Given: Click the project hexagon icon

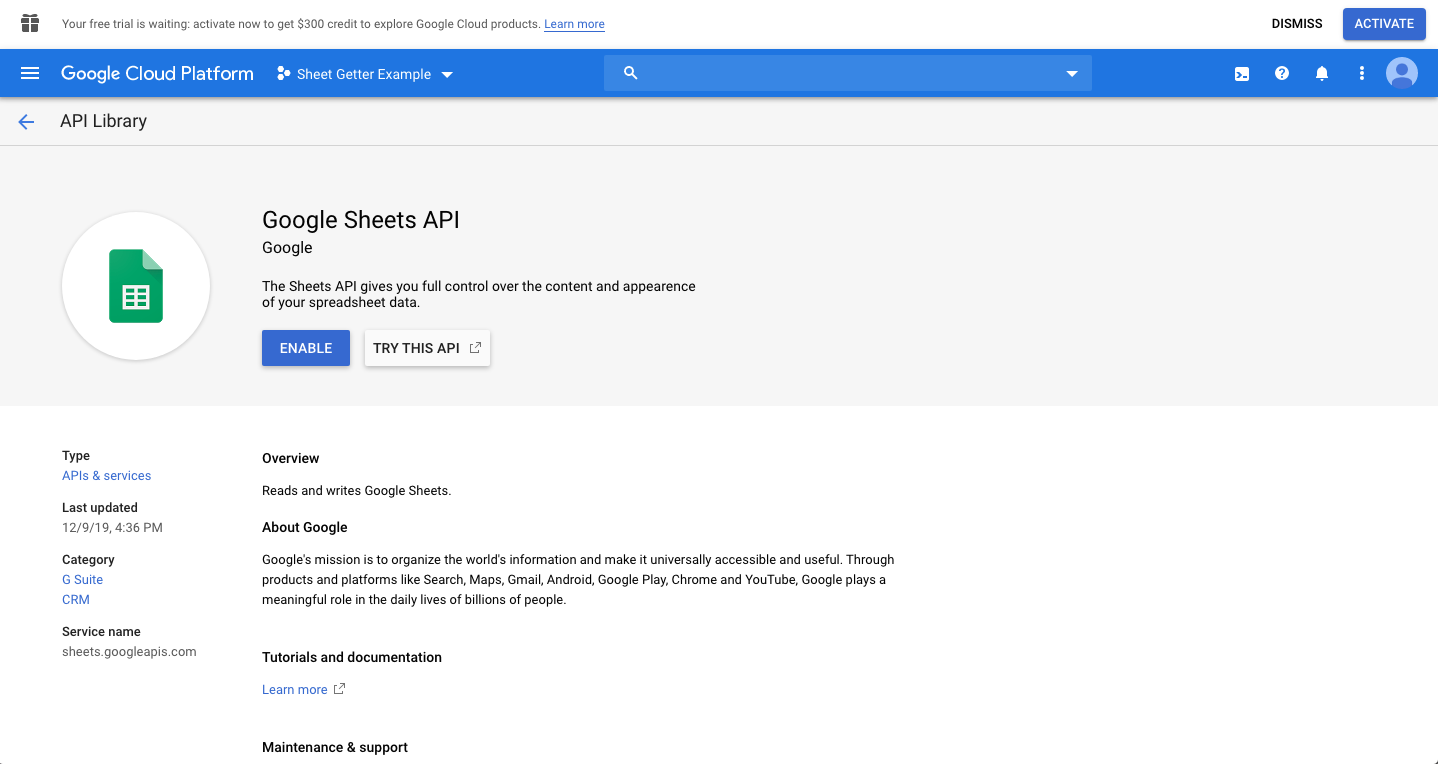Looking at the screenshot, I should coord(284,74).
